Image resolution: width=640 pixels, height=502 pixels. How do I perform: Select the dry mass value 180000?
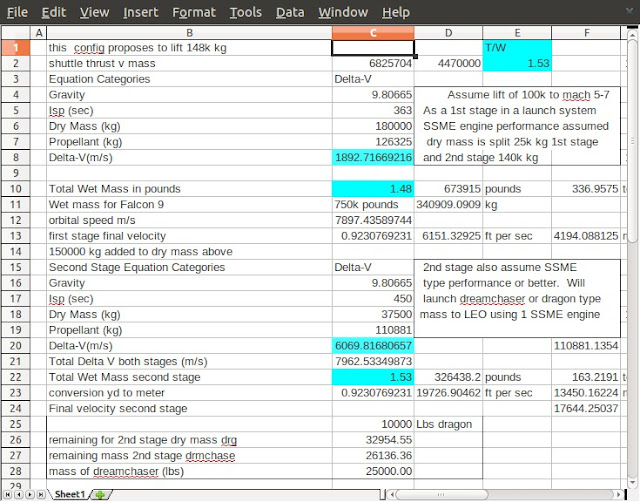pyautogui.click(x=373, y=126)
